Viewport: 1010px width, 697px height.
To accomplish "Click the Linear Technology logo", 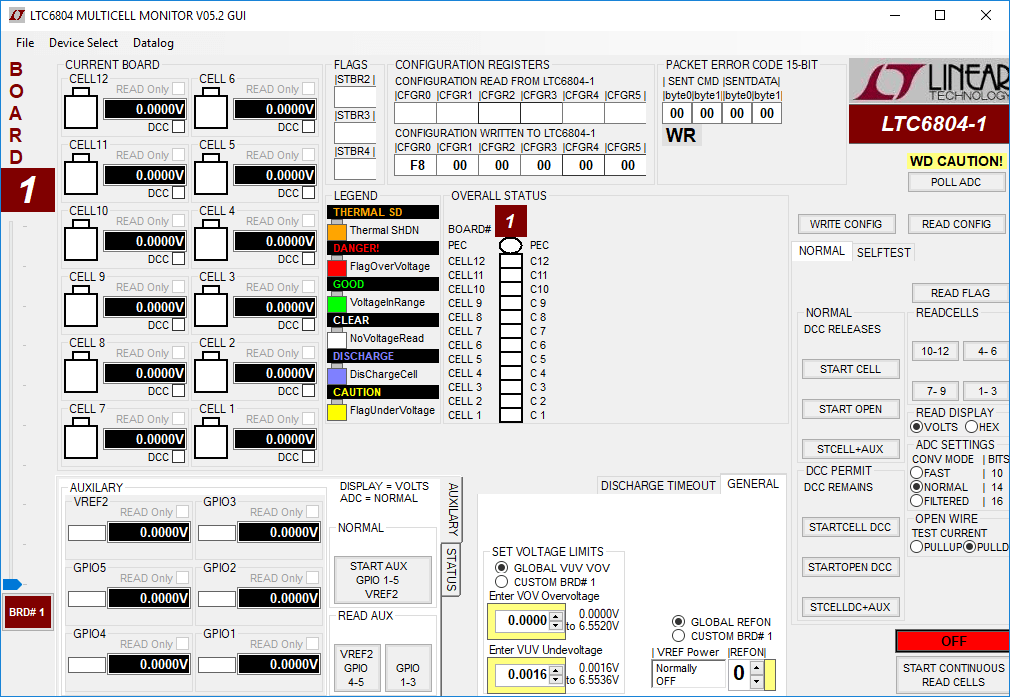I will (929, 81).
